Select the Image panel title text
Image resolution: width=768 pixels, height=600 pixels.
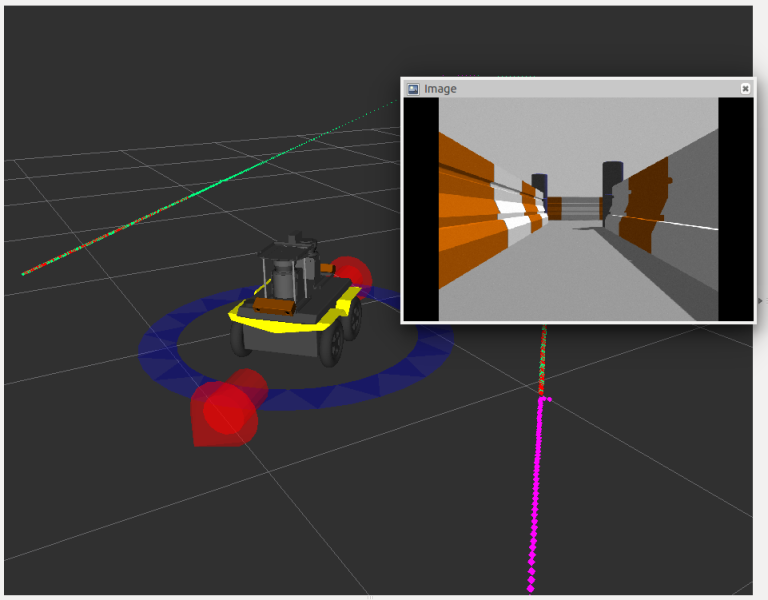tap(440, 89)
